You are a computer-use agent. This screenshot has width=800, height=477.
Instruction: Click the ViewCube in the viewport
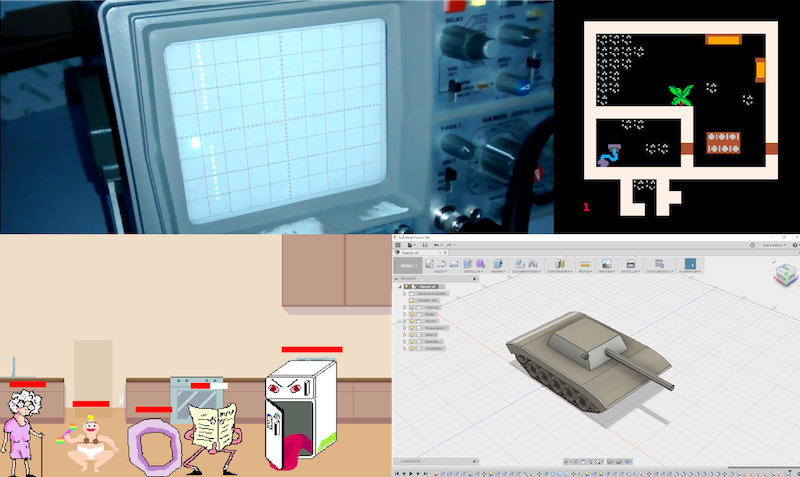pyautogui.click(x=786, y=274)
